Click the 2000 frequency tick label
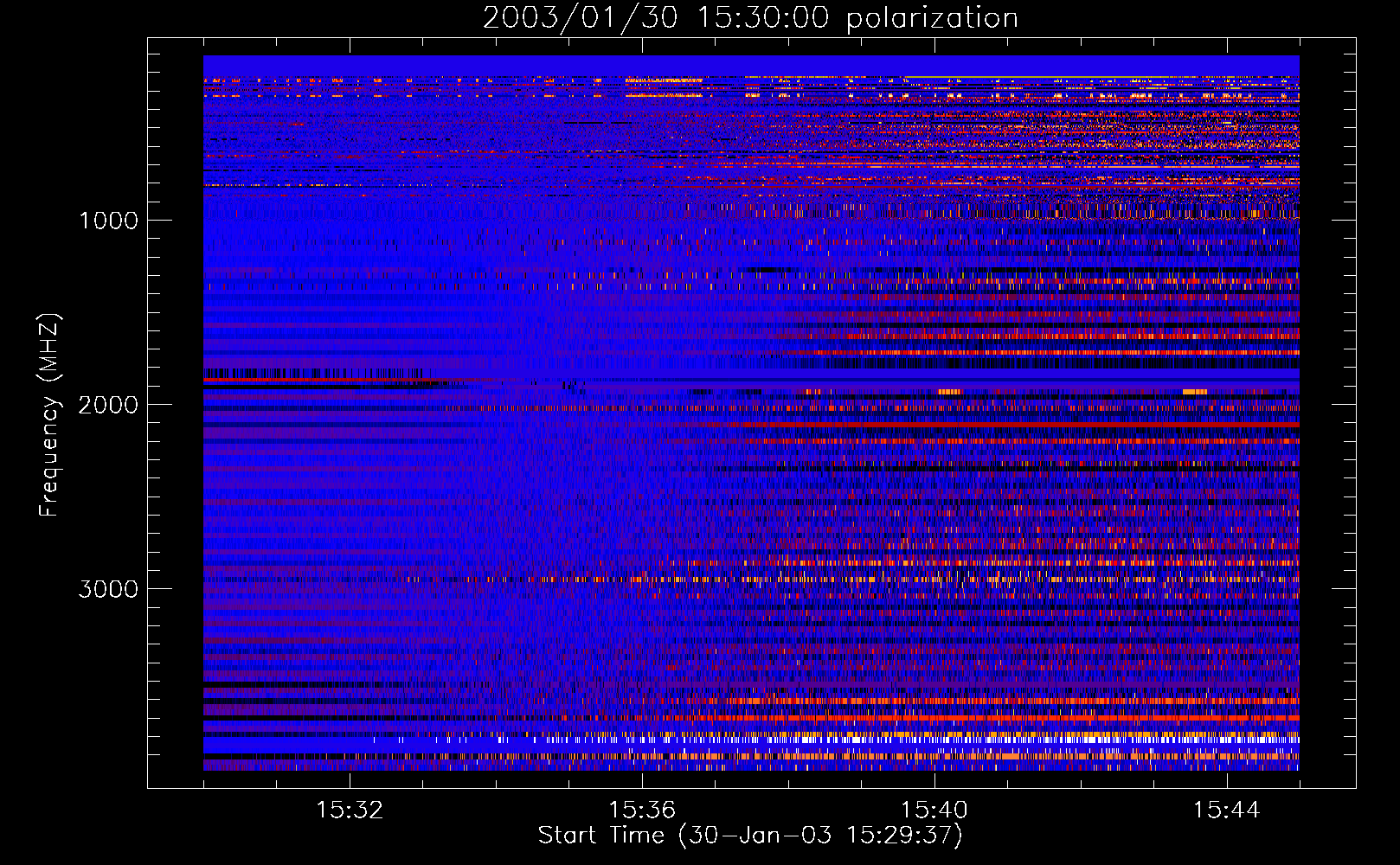This screenshot has width=1400, height=865. (x=108, y=405)
